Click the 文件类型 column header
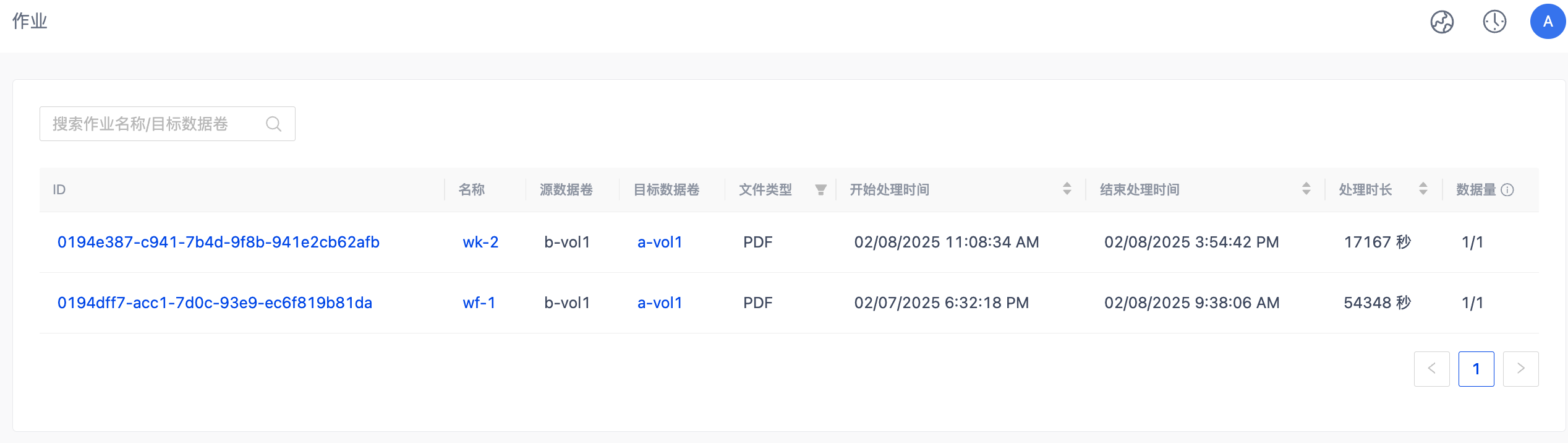 [765, 190]
